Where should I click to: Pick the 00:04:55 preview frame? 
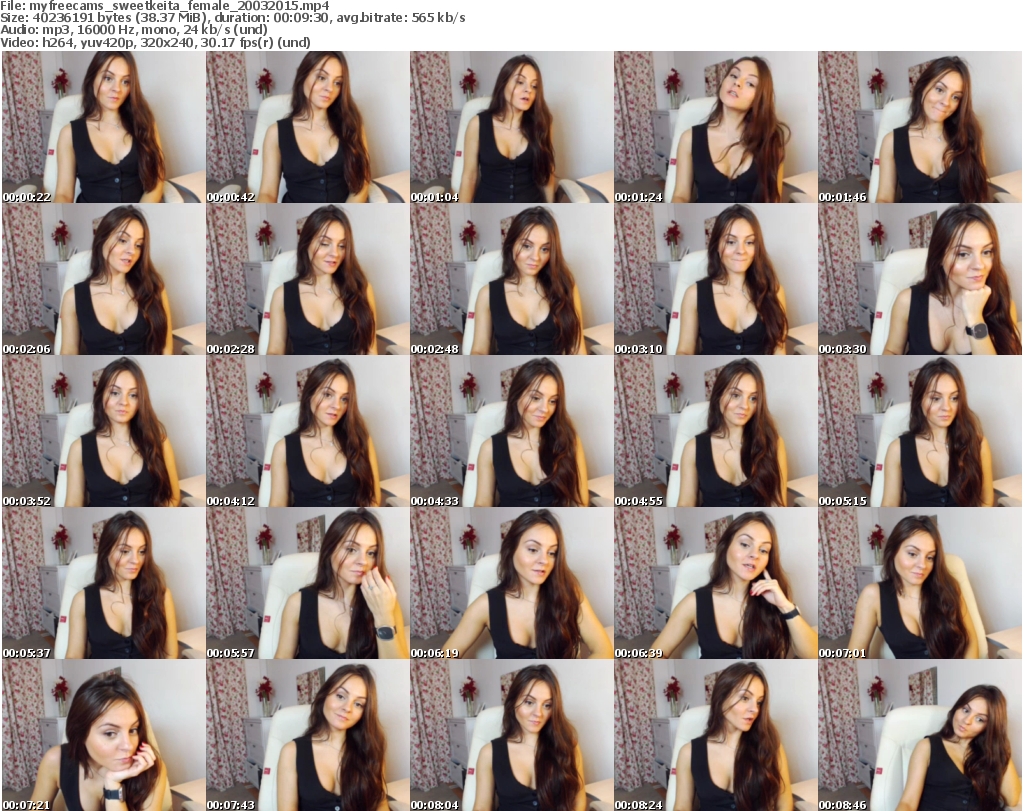(x=715, y=431)
